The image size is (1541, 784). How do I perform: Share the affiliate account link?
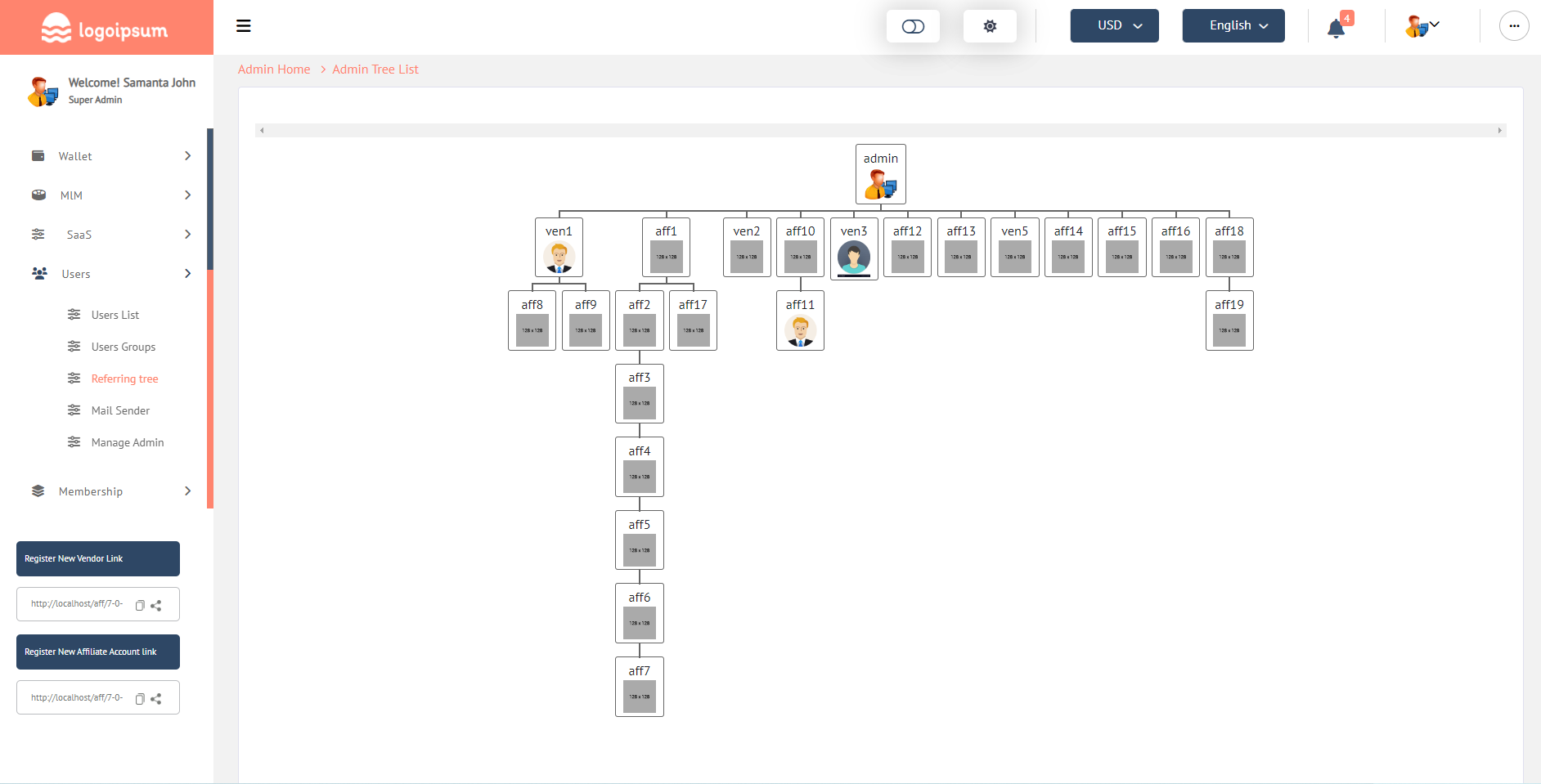(156, 699)
